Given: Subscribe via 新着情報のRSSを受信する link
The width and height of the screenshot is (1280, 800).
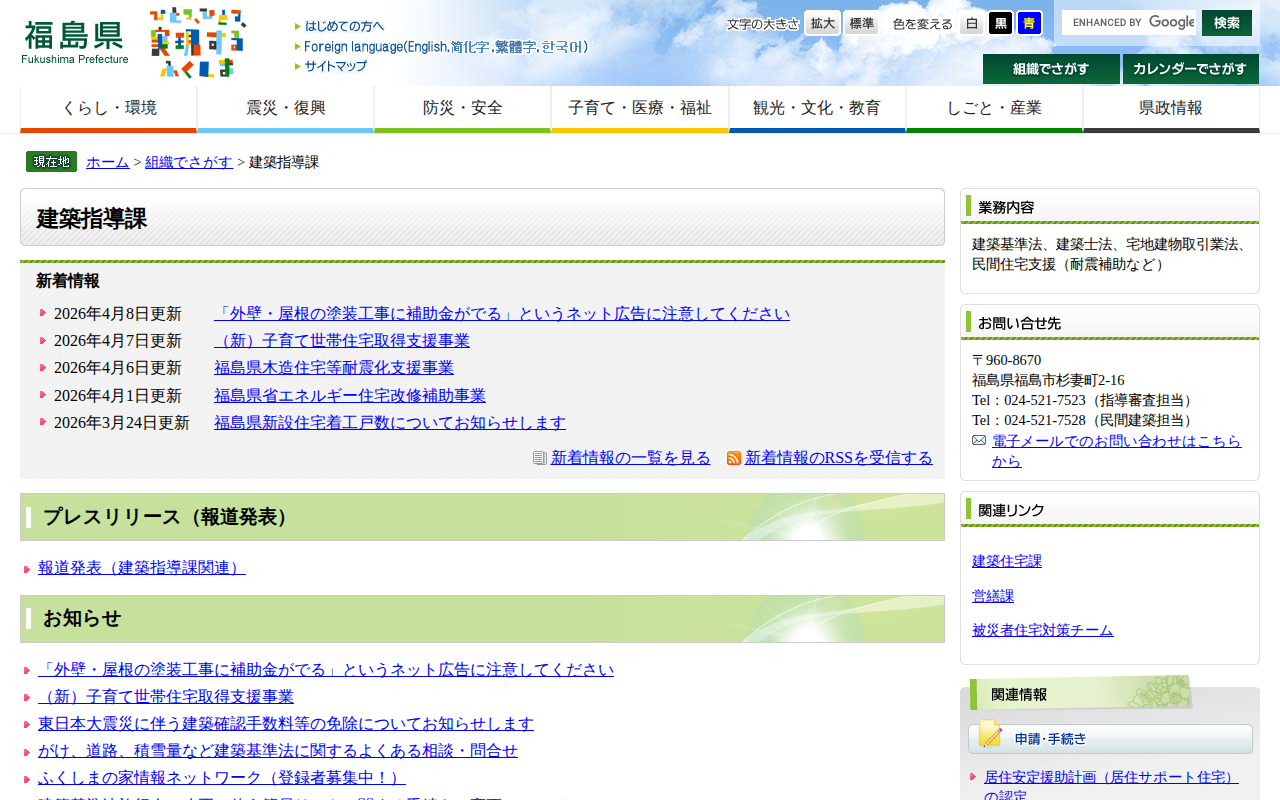Looking at the screenshot, I should pyautogui.click(x=839, y=458).
